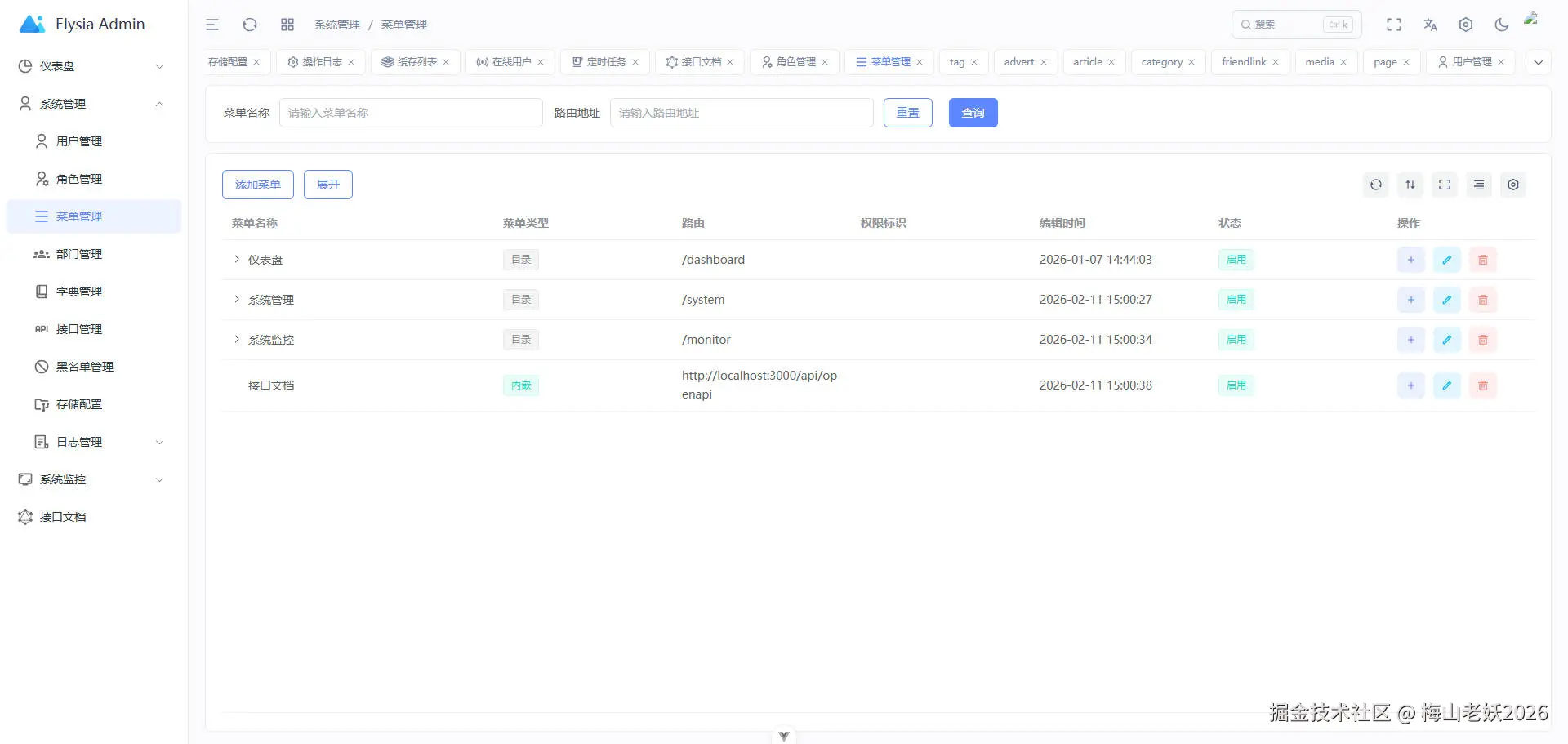Expand the 系统管理 table row
The height and width of the screenshot is (744, 1568).
237,300
